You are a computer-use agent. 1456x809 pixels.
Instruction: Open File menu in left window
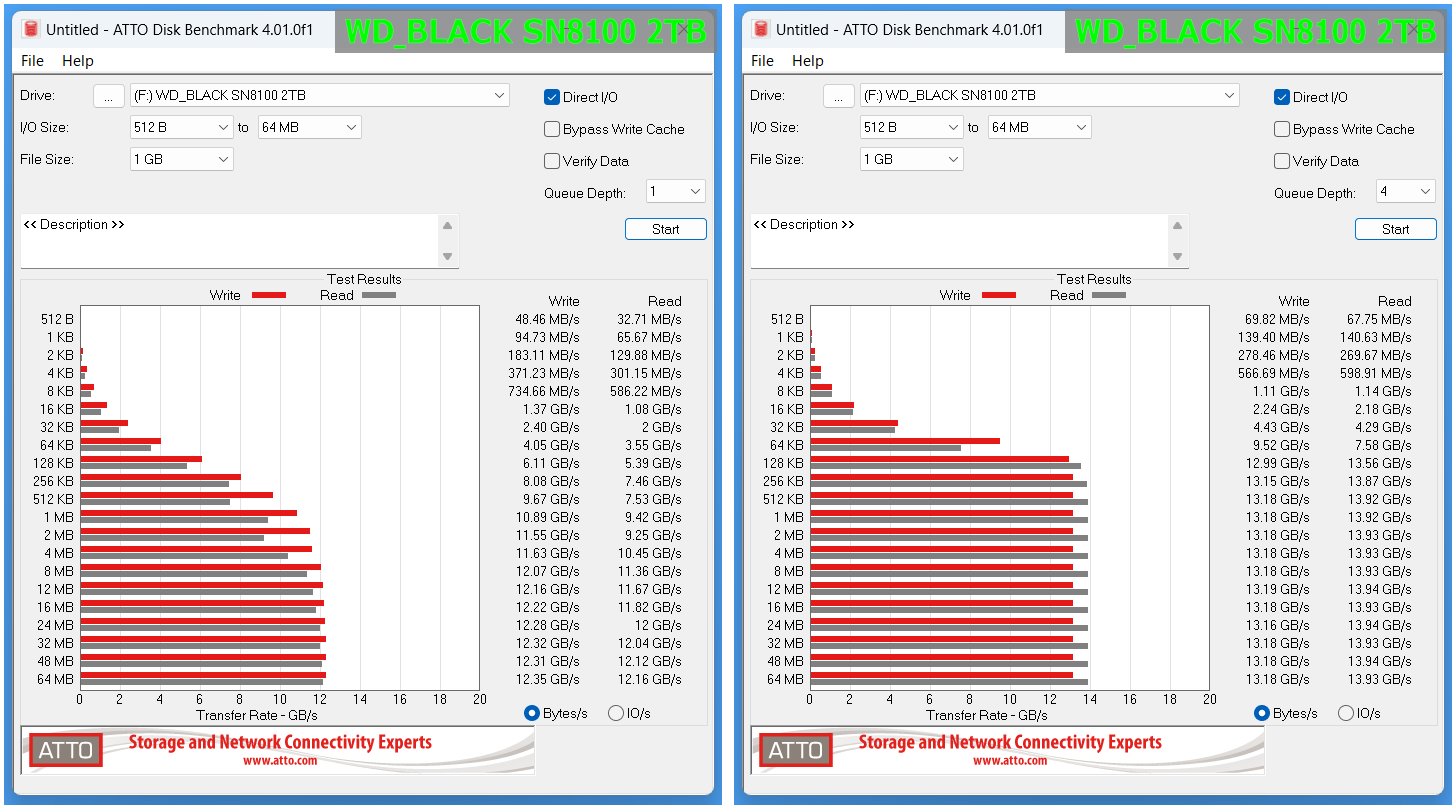coord(33,61)
